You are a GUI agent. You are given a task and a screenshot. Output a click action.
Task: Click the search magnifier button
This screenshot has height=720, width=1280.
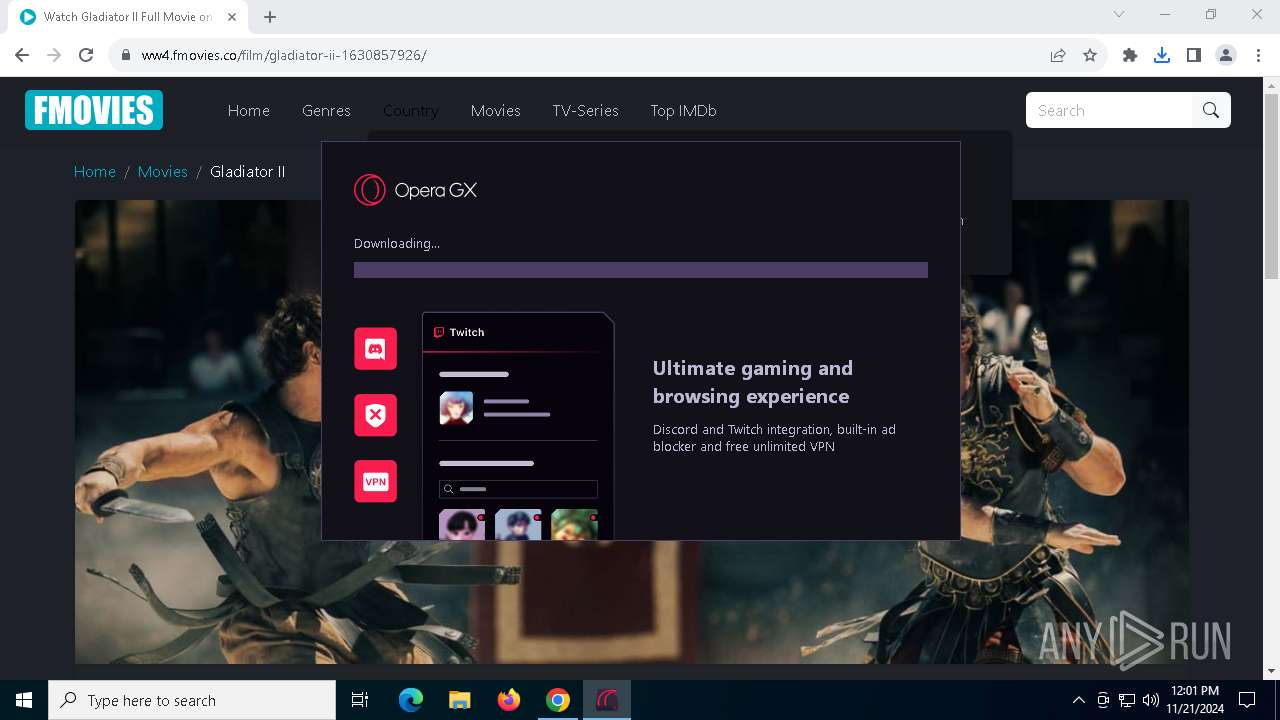1211,110
